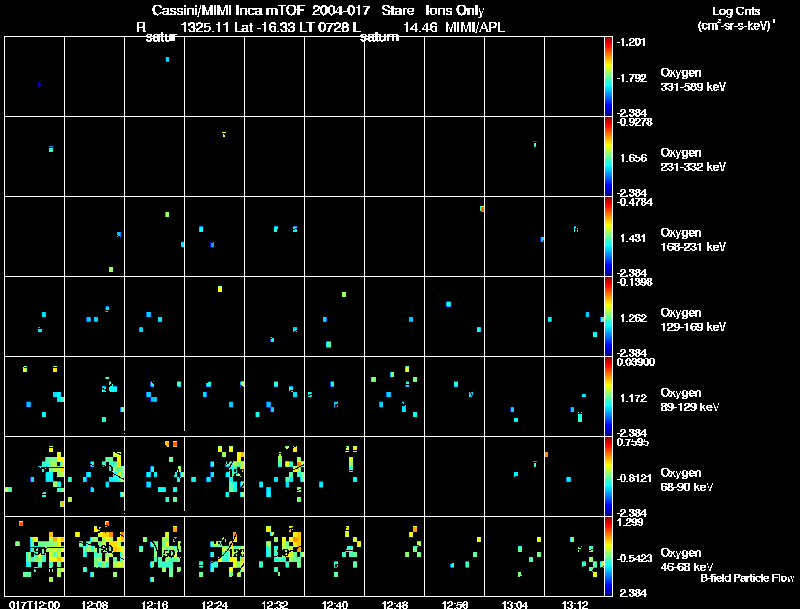800x609 pixels.
Task: Click the '12:32' time axis label
Action: click(274, 604)
